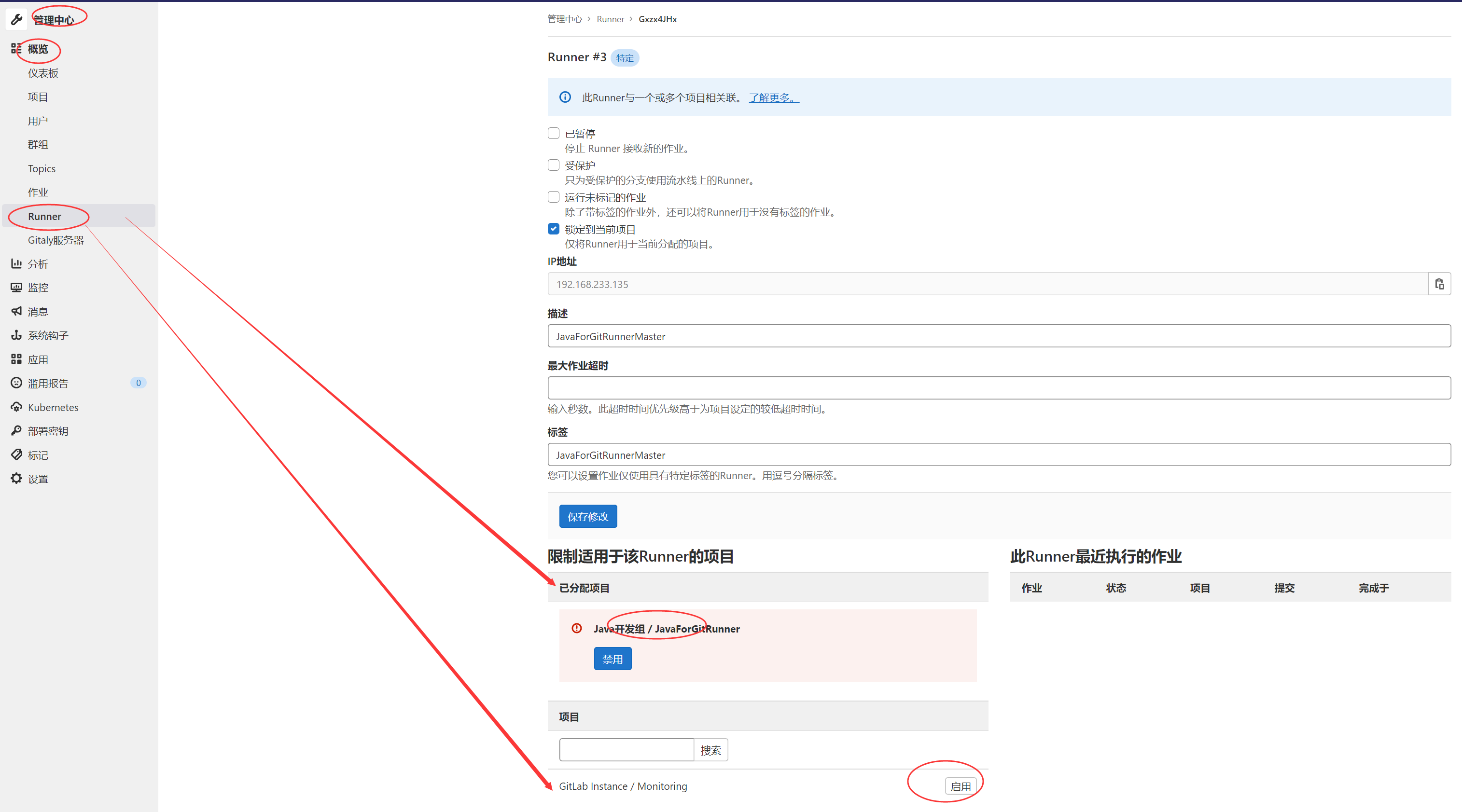Click the applications grid icon

point(16,359)
